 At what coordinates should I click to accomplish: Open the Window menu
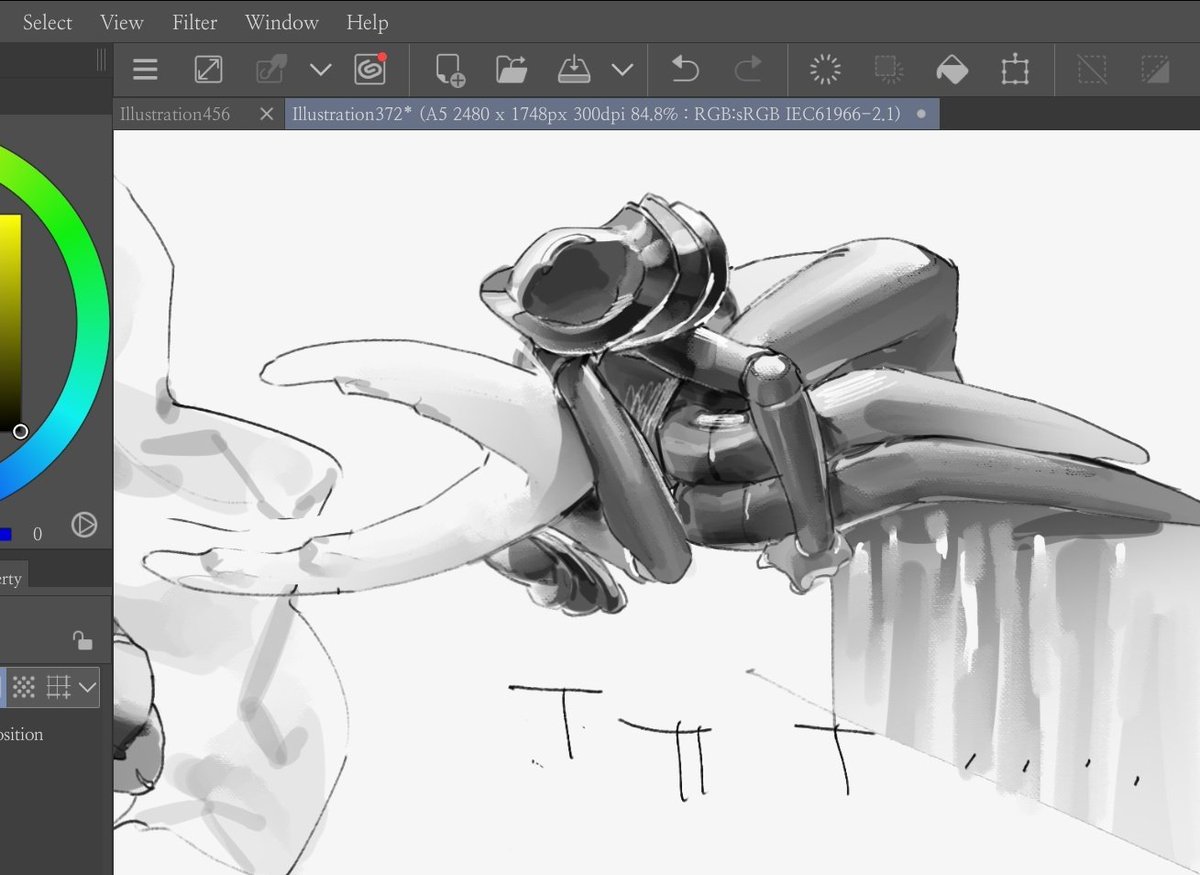pyautogui.click(x=282, y=22)
